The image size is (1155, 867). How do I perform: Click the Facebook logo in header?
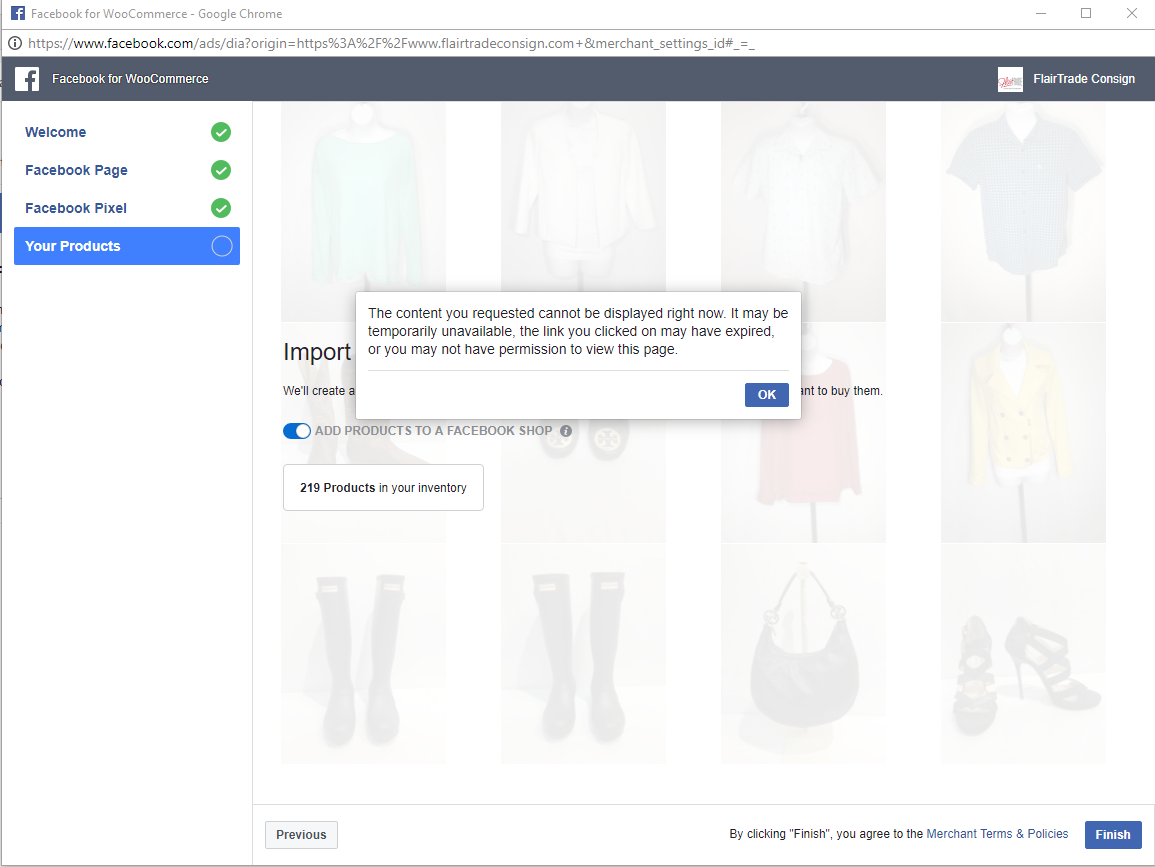coord(27,79)
